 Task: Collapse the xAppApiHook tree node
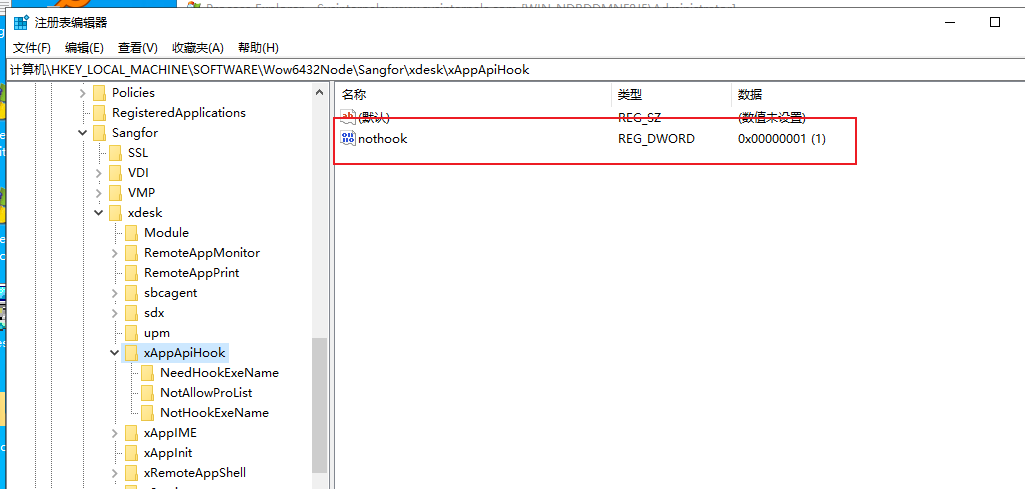tap(114, 353)
